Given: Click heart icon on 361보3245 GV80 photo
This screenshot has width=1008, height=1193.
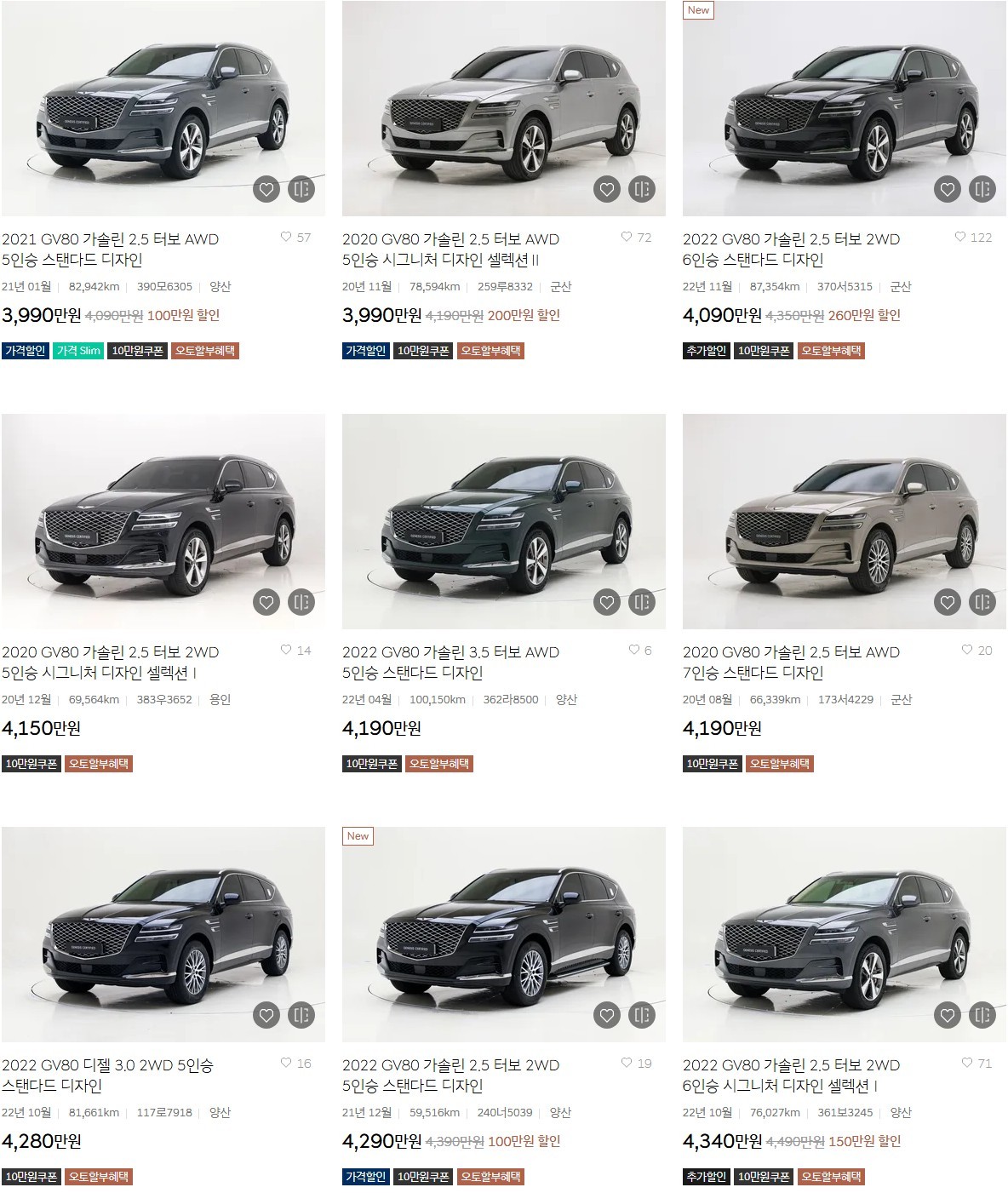Looking at the screenshot, I should point(948,1015).
